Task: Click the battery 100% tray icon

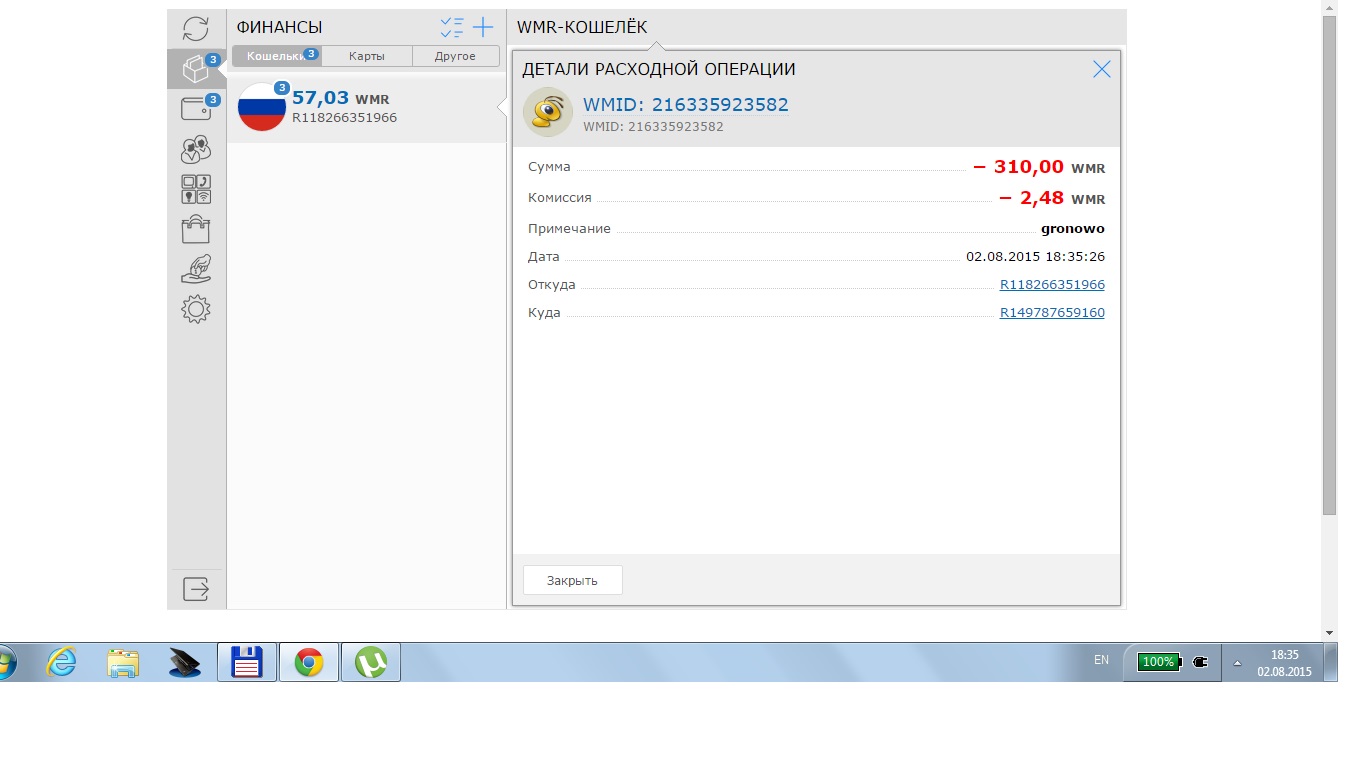Action: point(1159,662)
